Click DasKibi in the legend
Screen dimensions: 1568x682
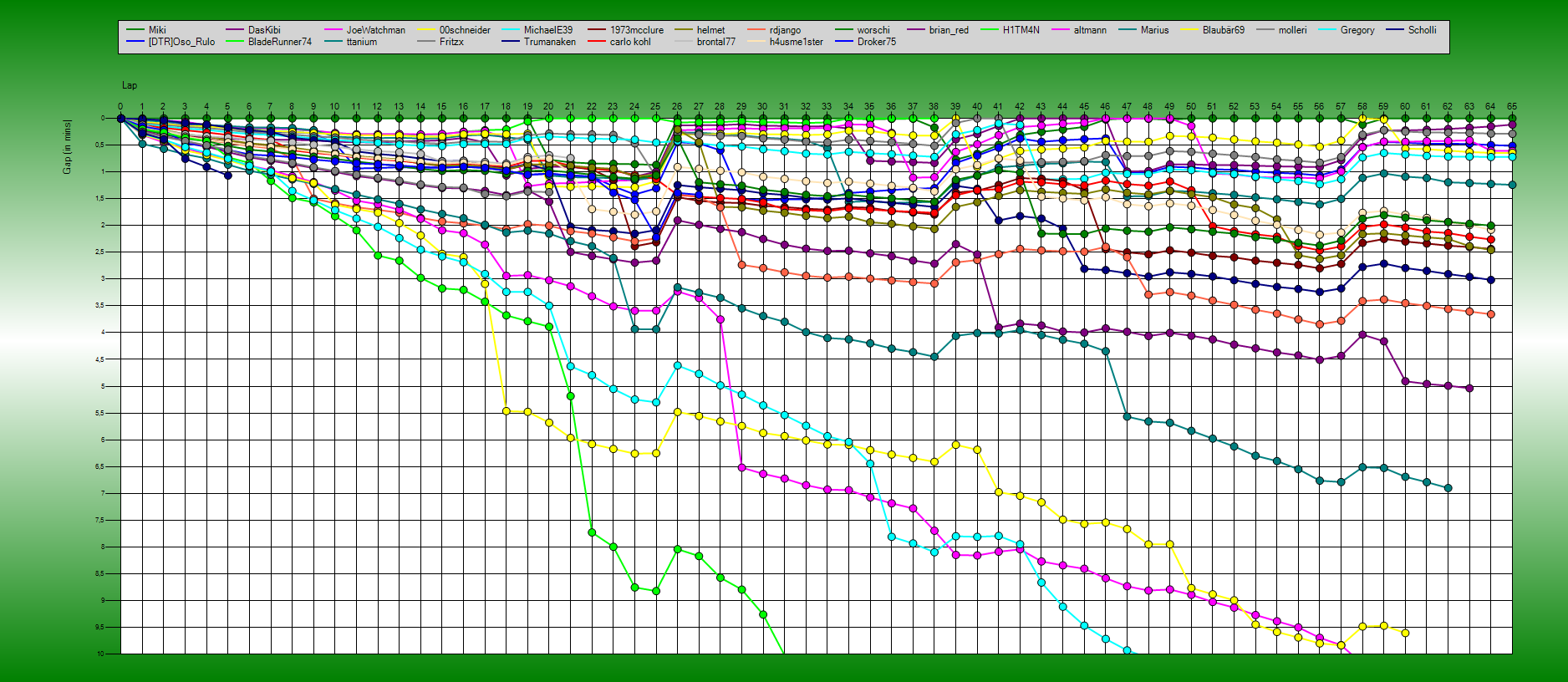pyautogui.click(x=264, y=30)
